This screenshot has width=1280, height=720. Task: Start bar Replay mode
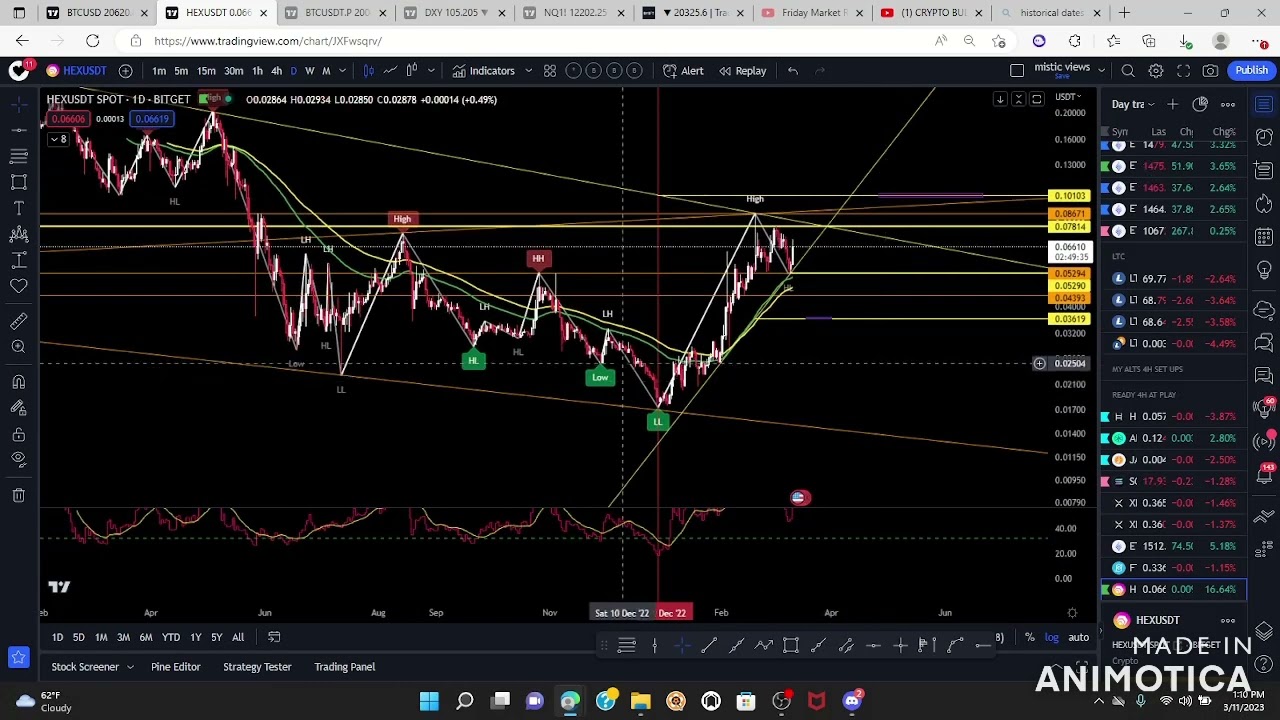742,71
